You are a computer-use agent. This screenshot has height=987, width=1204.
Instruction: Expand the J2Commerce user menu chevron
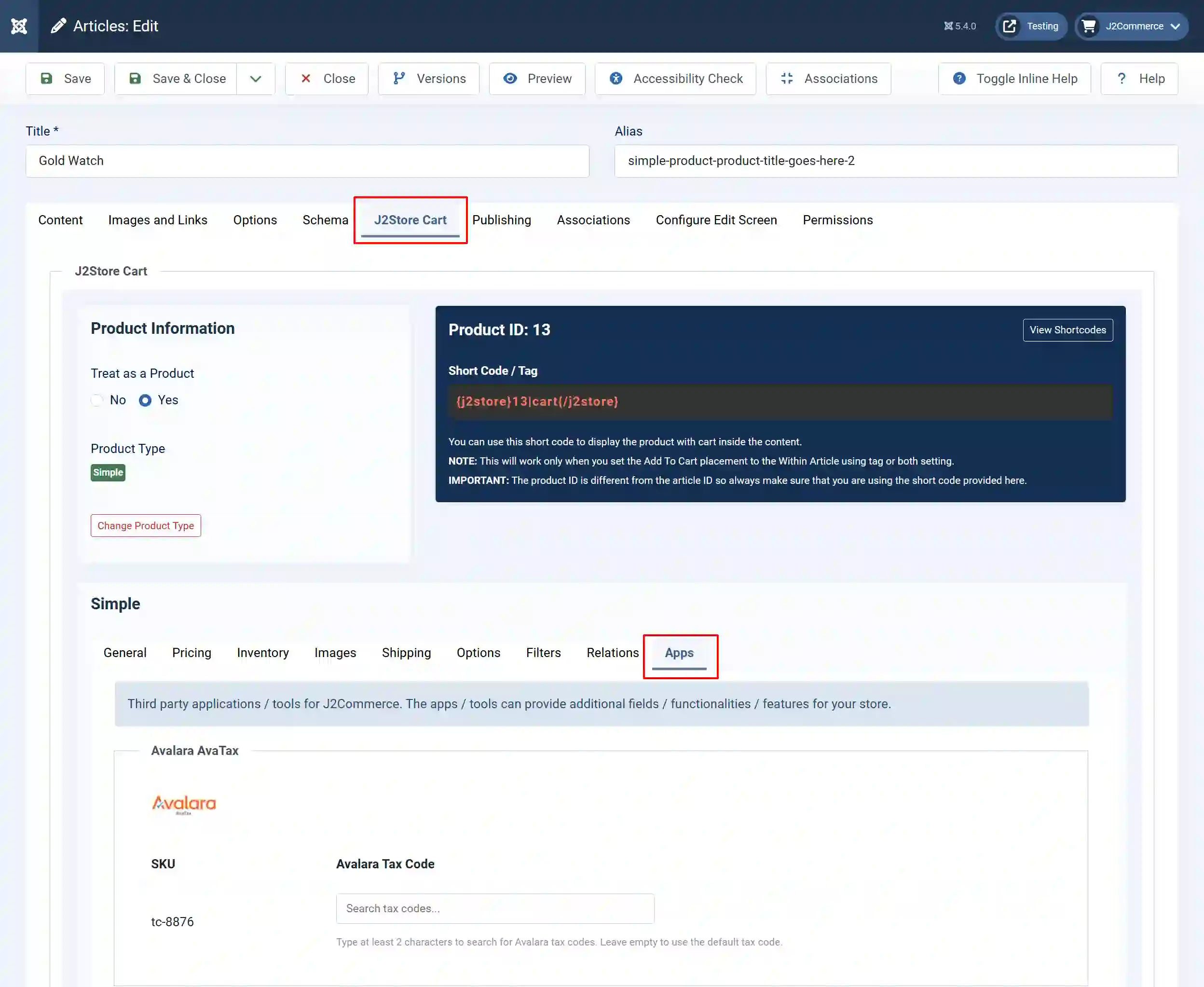point(1175,26)
